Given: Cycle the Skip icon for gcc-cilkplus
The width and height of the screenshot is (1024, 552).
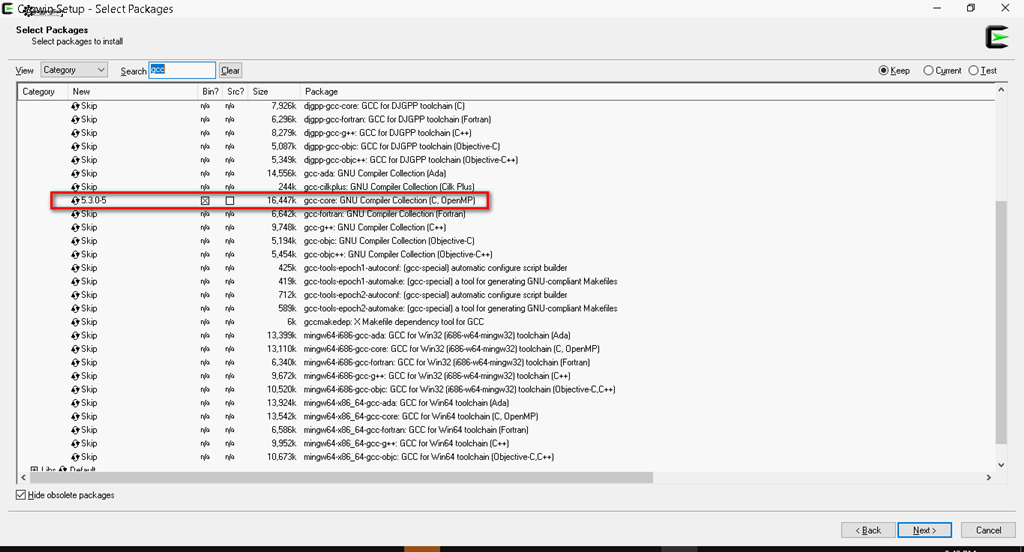Looking at the screenshot, I should [x=75, y=187].
